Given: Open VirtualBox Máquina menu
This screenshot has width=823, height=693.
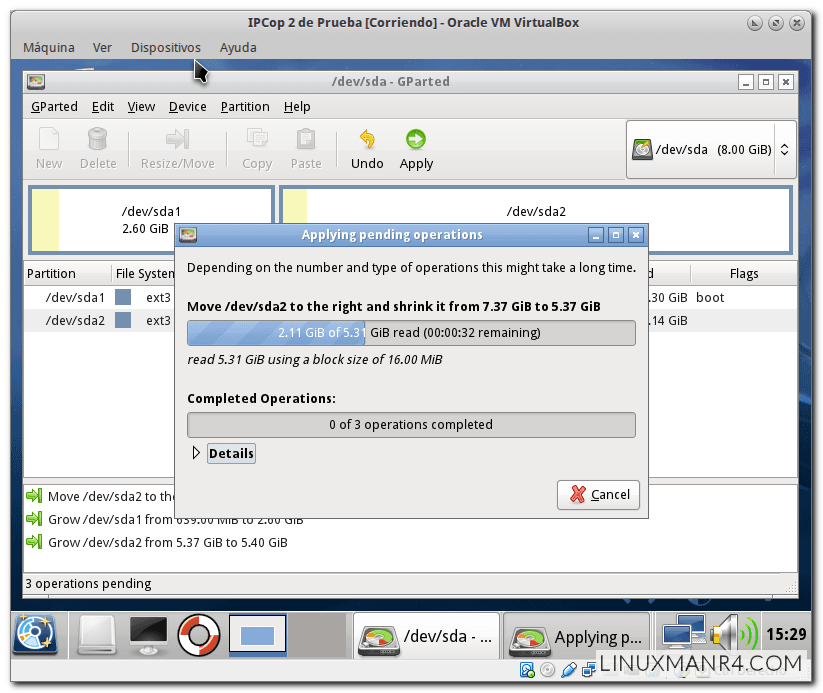Looking at the screenshot, I should tap(49, 48).
